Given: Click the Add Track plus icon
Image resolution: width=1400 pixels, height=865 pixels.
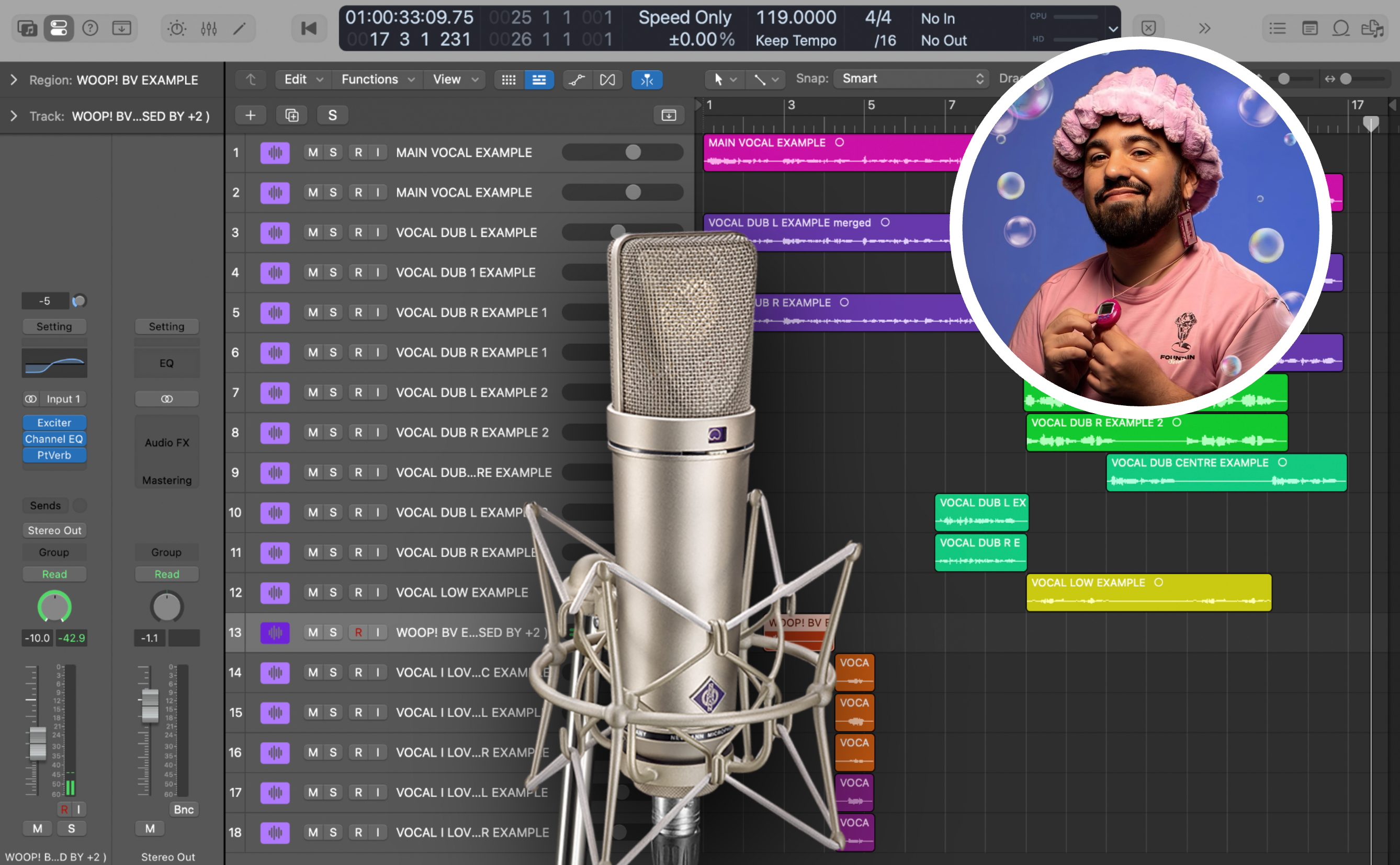Looking at the screenshot, I should 251,115.
